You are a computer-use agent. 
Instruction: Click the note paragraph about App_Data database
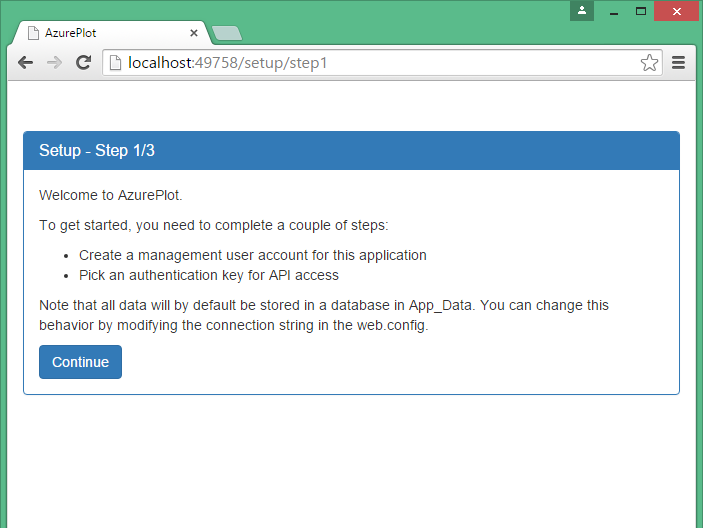coord(323,315)
